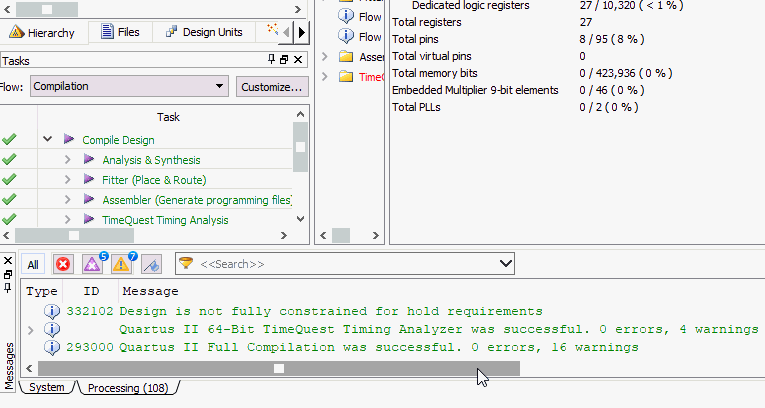Open the message search dropdown arrow
The height and width of the screenshot is (408, 765).
coord(505,264)
